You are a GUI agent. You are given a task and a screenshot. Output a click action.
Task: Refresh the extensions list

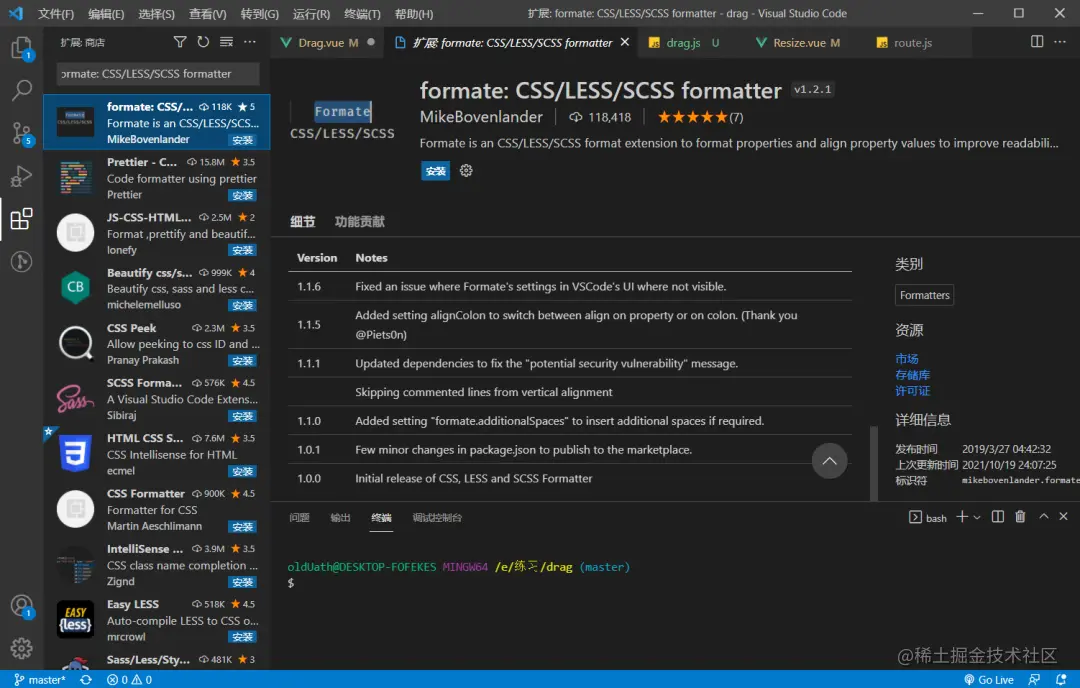[203, 42]
